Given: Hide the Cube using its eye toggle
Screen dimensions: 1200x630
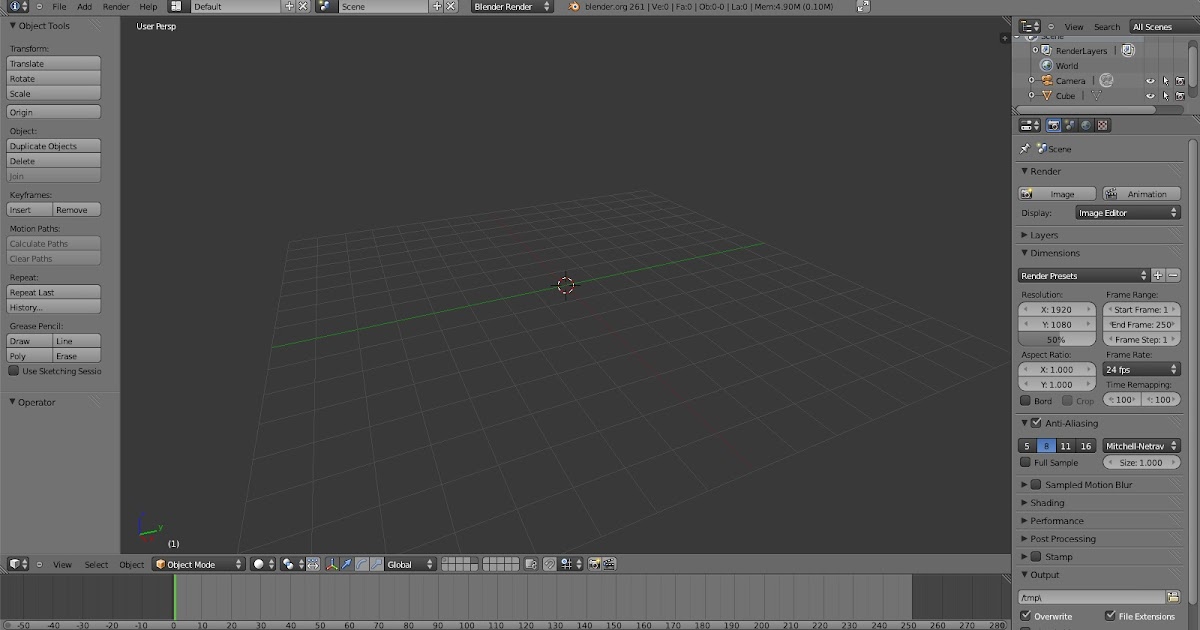Looking at the screenshot, I should tap(1150, 95).
